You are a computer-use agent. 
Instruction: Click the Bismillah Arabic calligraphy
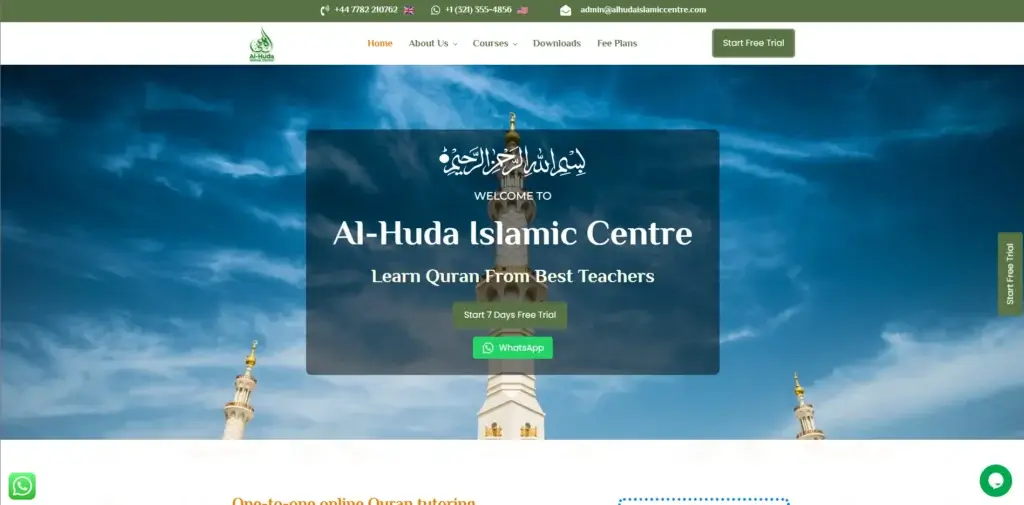(513, 161)
